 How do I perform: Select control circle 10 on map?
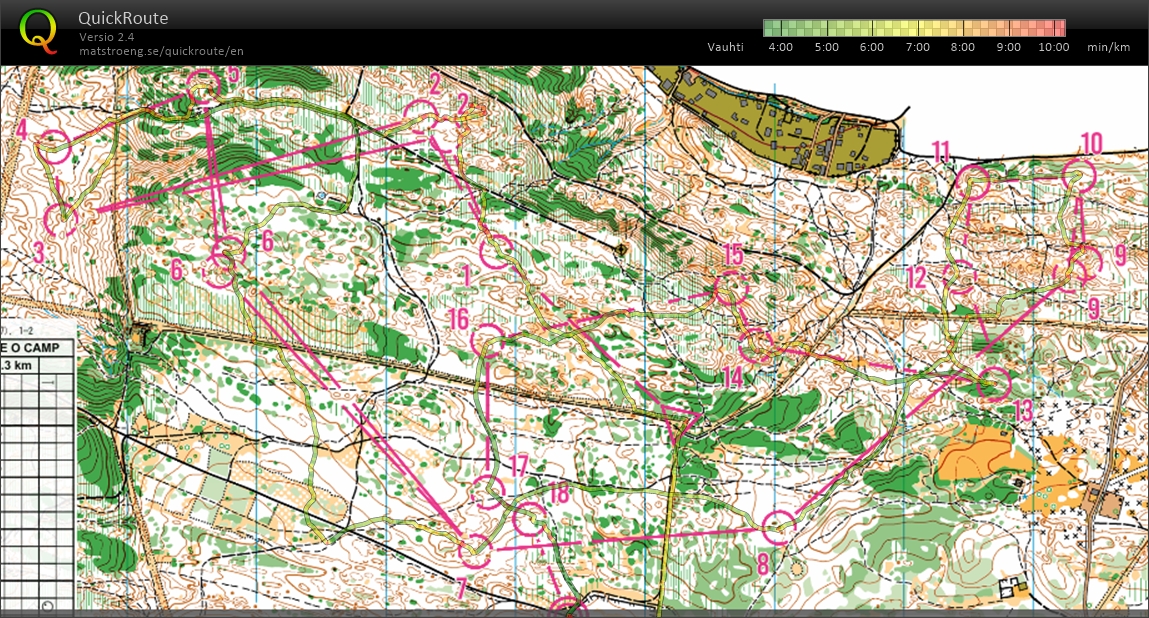(1079, 175)
